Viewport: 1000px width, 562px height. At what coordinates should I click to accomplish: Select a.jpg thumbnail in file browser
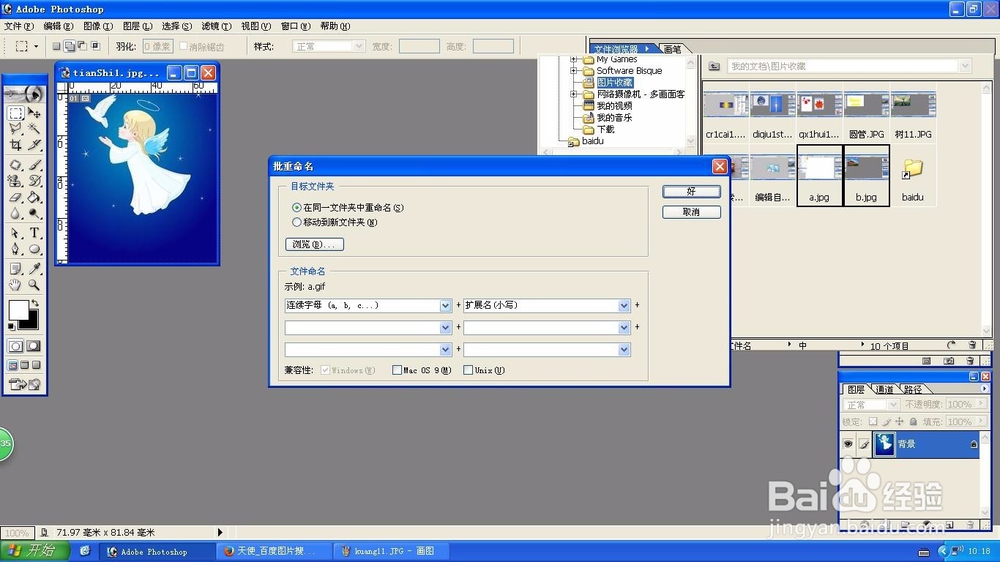pos(820,175)
